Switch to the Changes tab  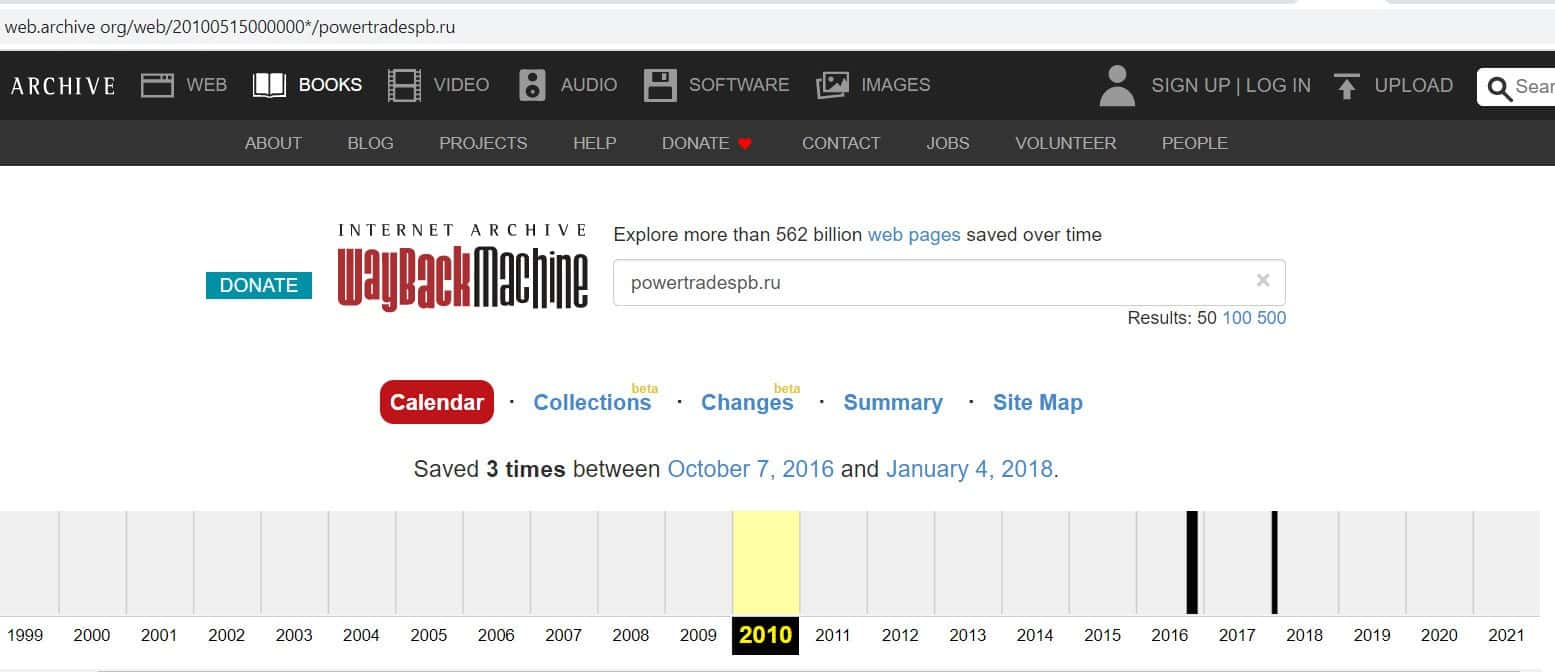[x=747, y=402]
